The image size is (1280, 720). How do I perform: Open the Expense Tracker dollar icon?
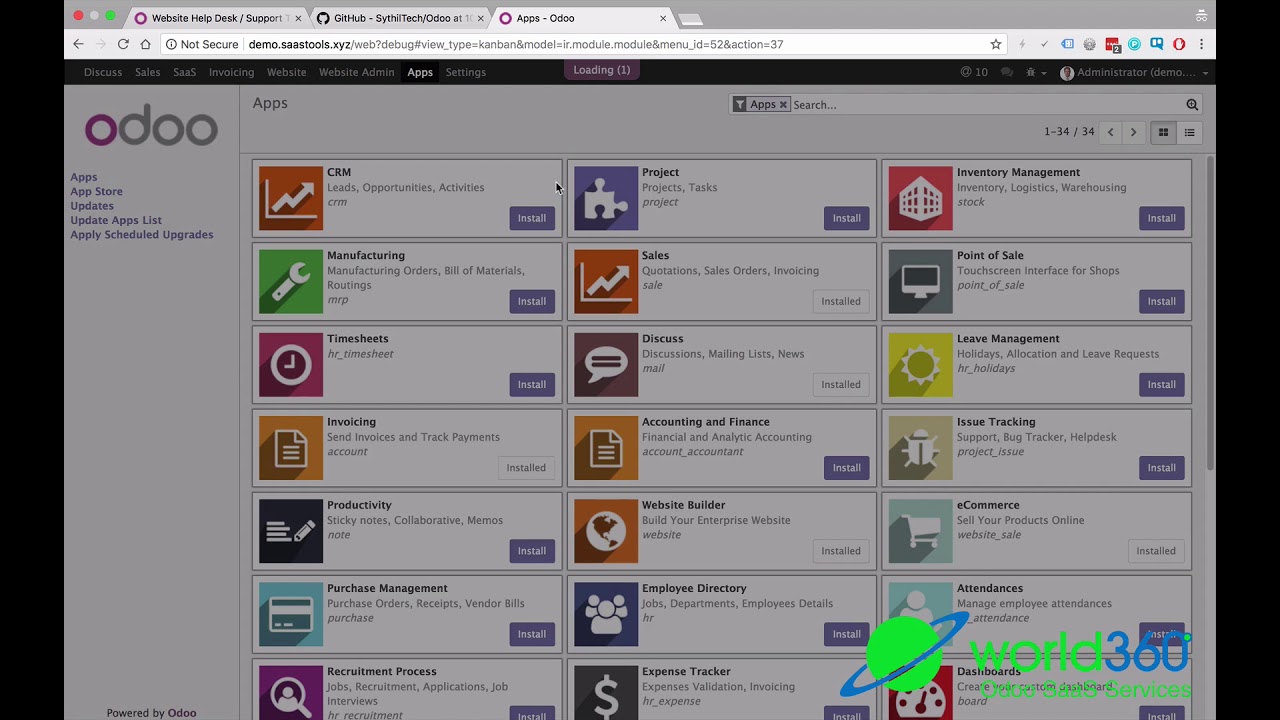click(606, 692)
